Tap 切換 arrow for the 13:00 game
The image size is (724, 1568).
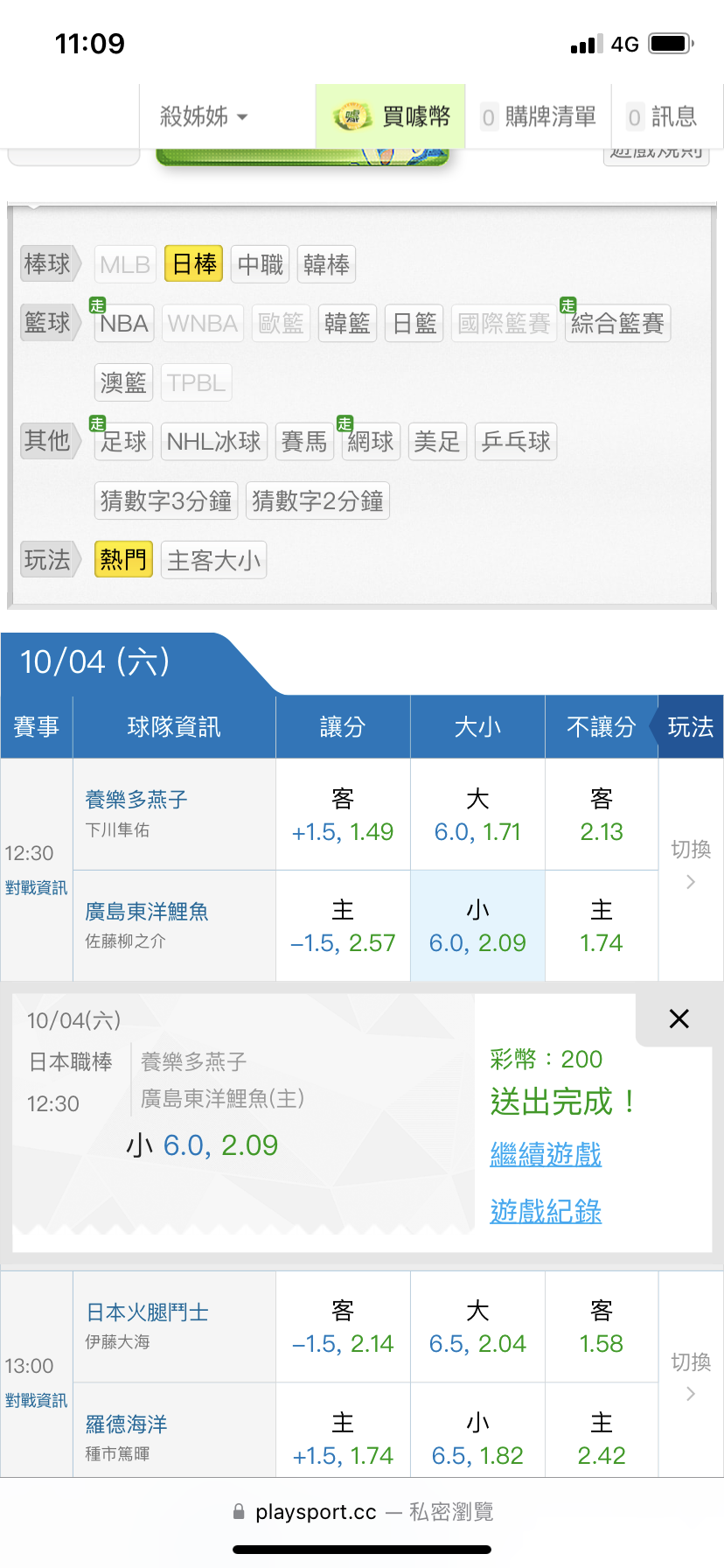coord(691,1394)
